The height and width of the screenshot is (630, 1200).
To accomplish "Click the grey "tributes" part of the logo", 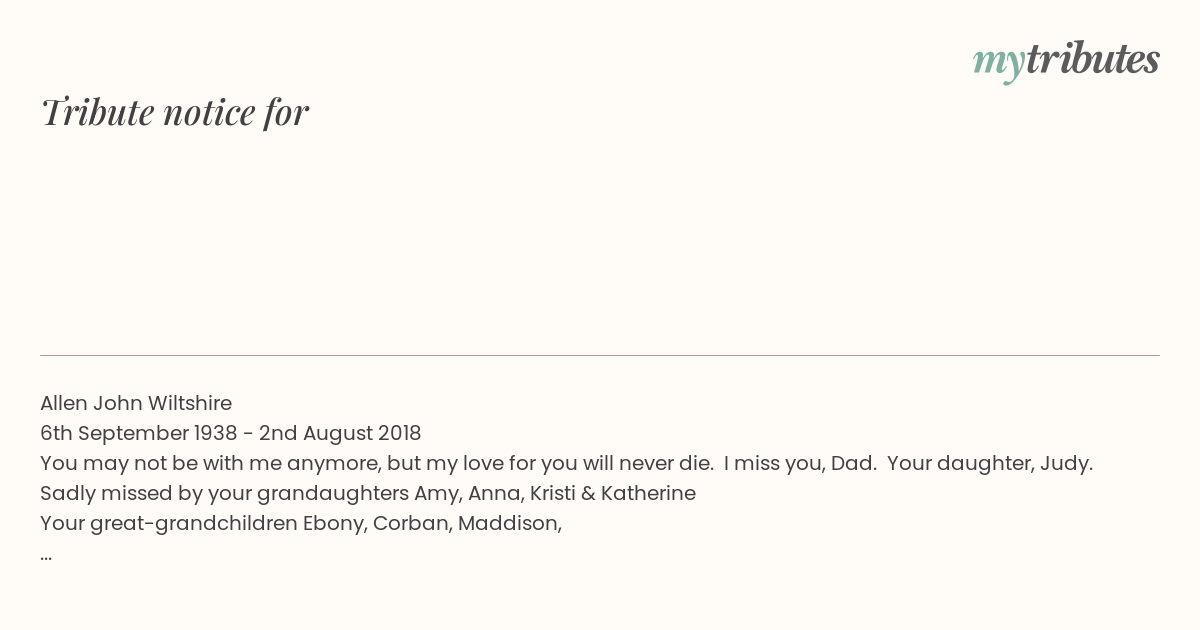I will (1093, 60).
